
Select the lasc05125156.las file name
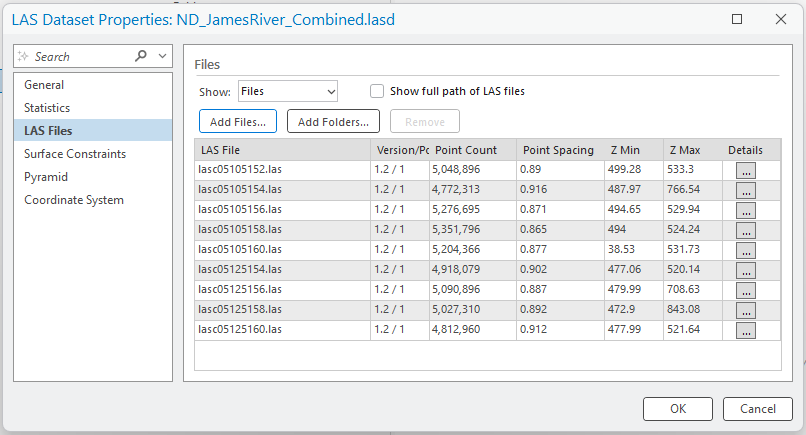coord(240,289)
